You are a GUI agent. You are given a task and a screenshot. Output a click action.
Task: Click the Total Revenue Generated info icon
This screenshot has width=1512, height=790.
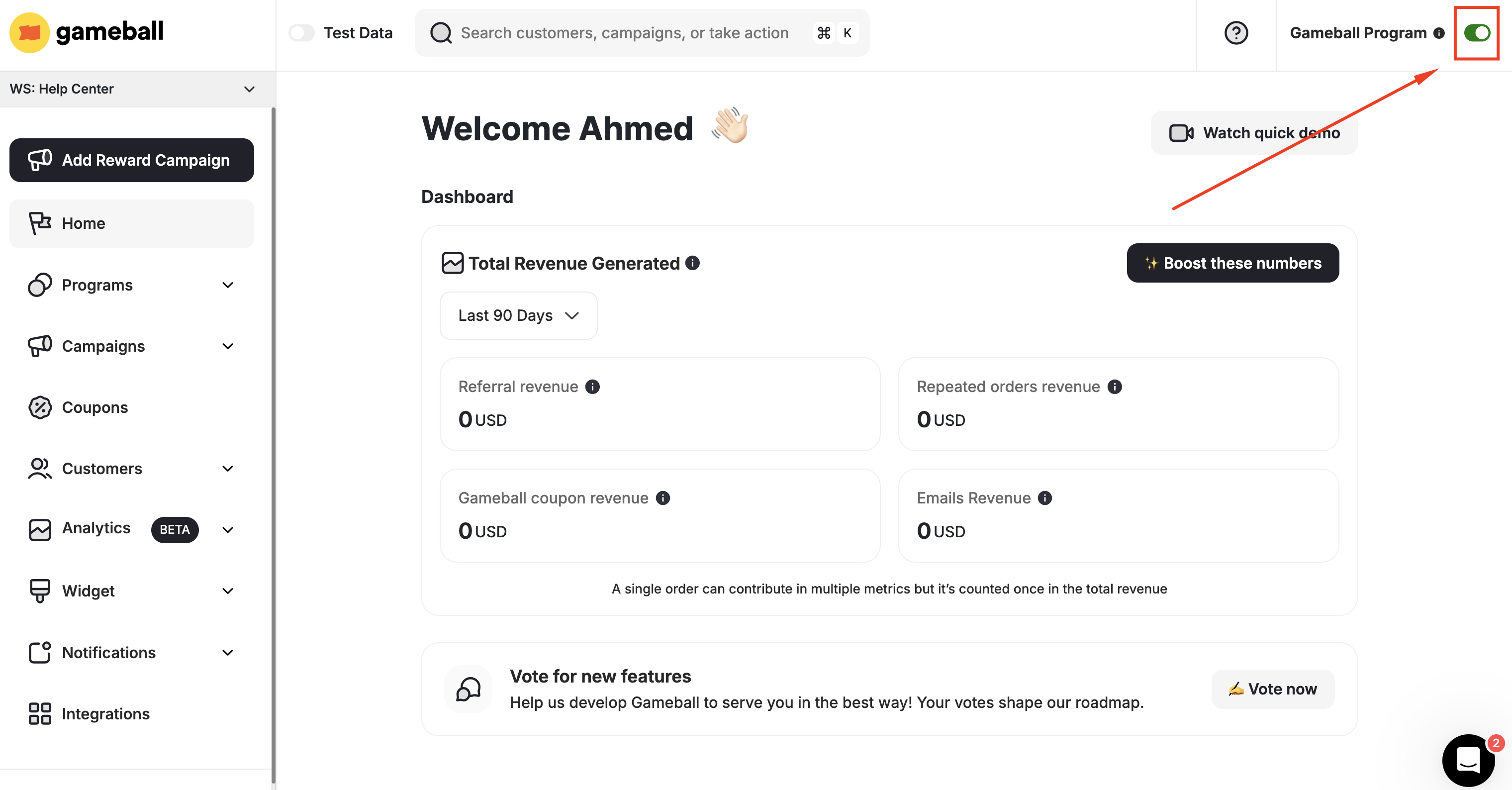tap(693, 264)
